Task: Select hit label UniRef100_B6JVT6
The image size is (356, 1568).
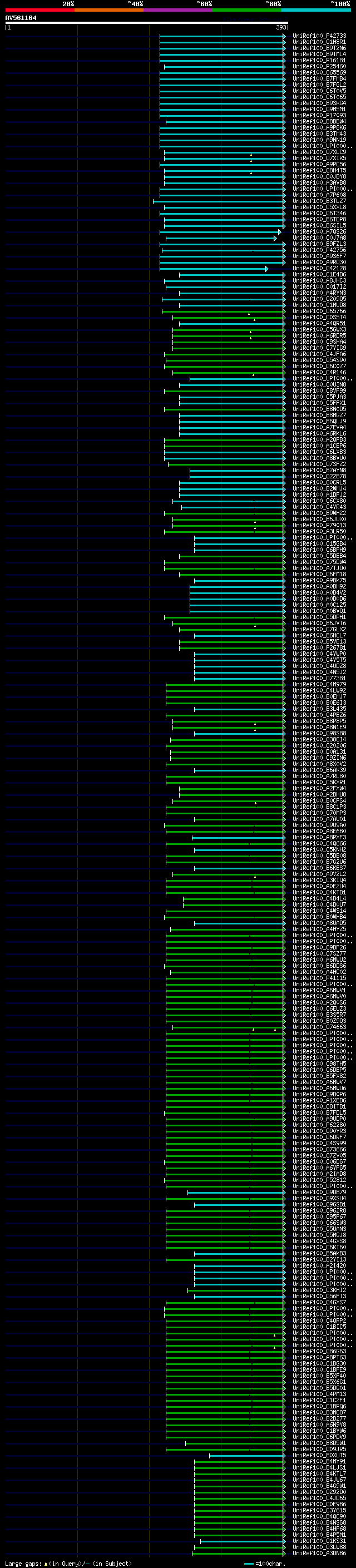Action: point(319,624)
